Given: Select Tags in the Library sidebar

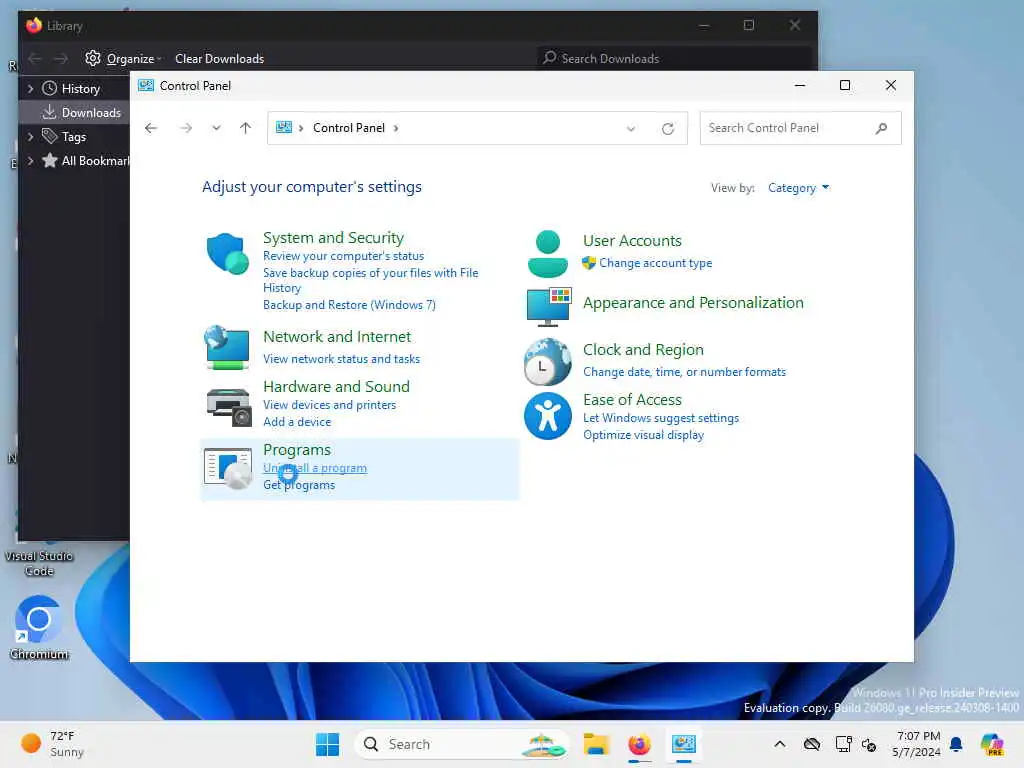Looking at the screenshot, I should 74,136.
